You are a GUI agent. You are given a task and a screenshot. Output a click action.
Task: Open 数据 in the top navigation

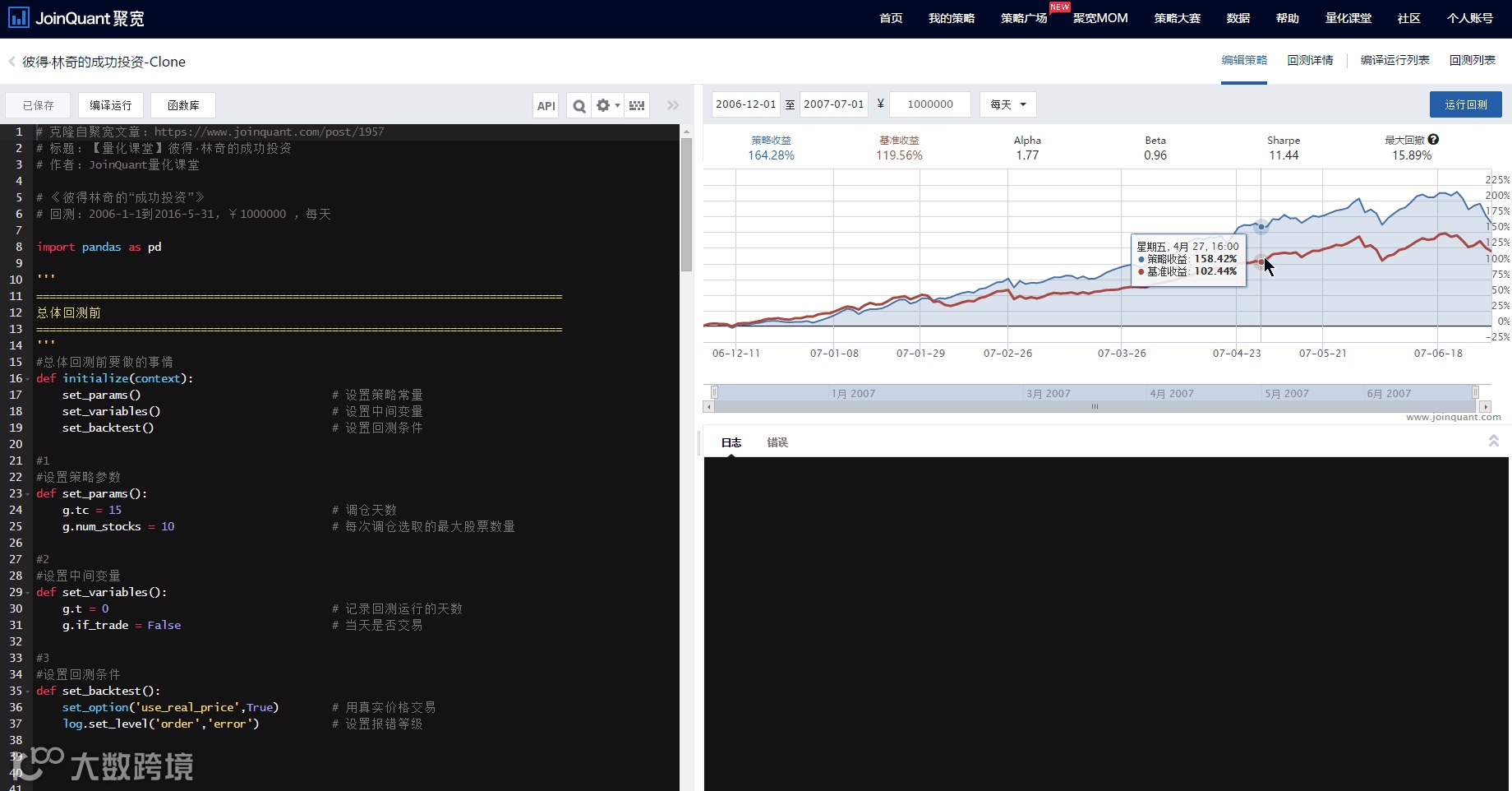1238,18
